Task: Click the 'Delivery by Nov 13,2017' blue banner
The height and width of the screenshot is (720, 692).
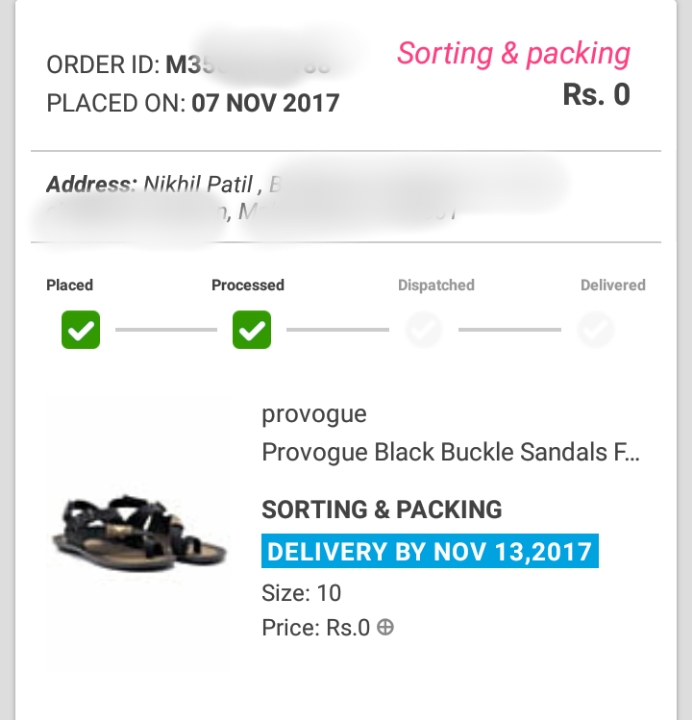Action: coord(430,551)
